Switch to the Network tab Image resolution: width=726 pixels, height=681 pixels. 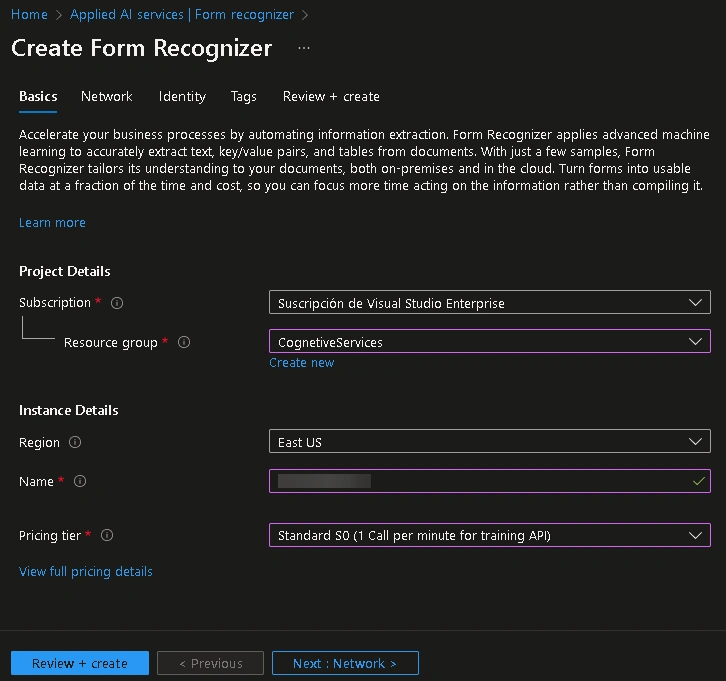coord(106,96)
